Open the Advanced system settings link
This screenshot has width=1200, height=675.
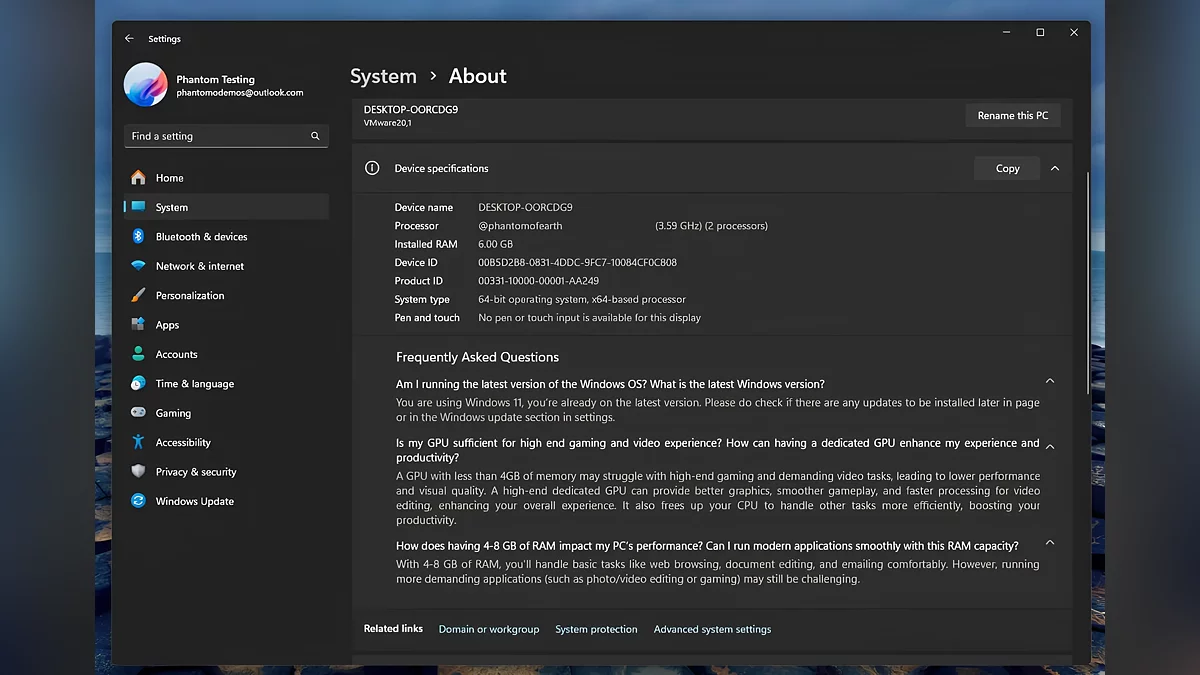coord(712,630)
